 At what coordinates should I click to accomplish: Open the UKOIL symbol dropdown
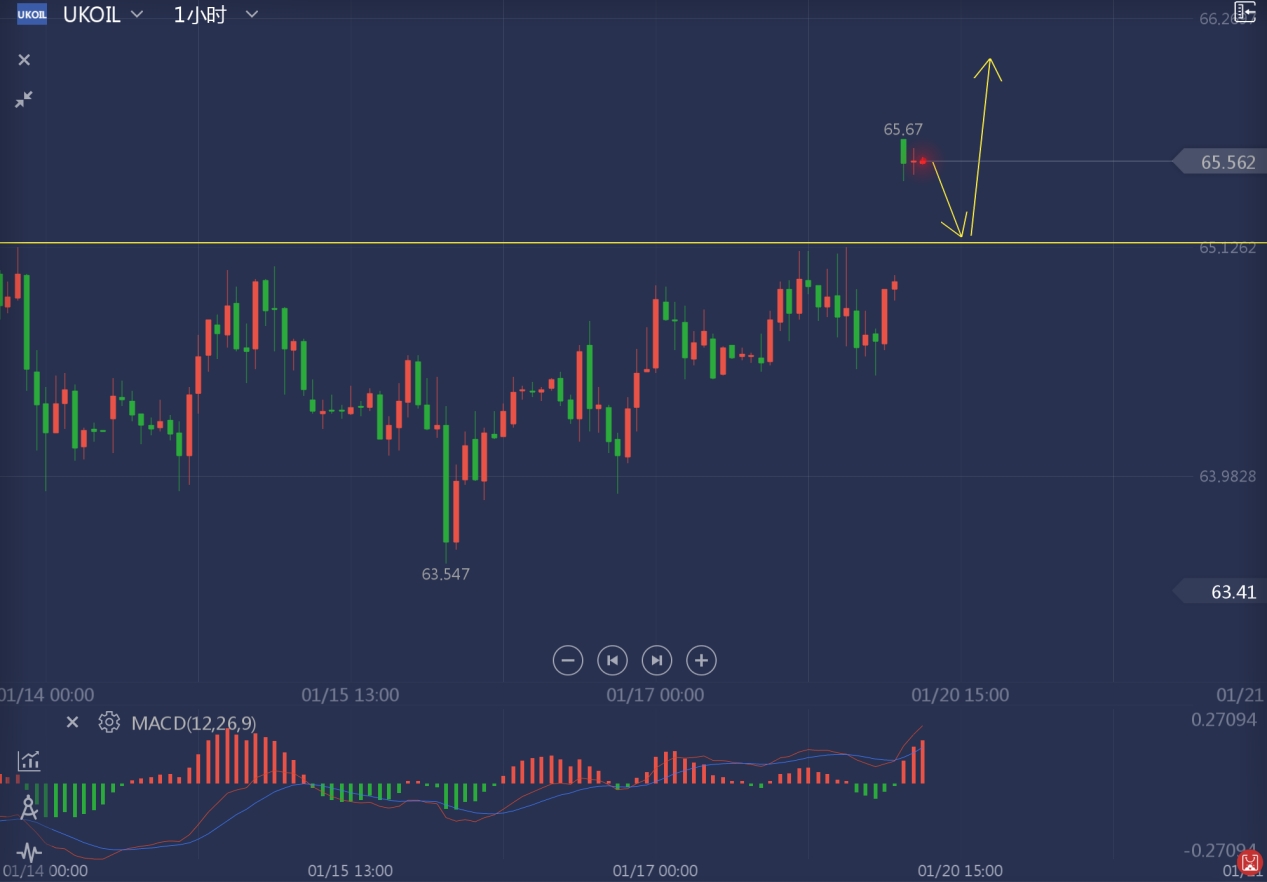[137, 15]
